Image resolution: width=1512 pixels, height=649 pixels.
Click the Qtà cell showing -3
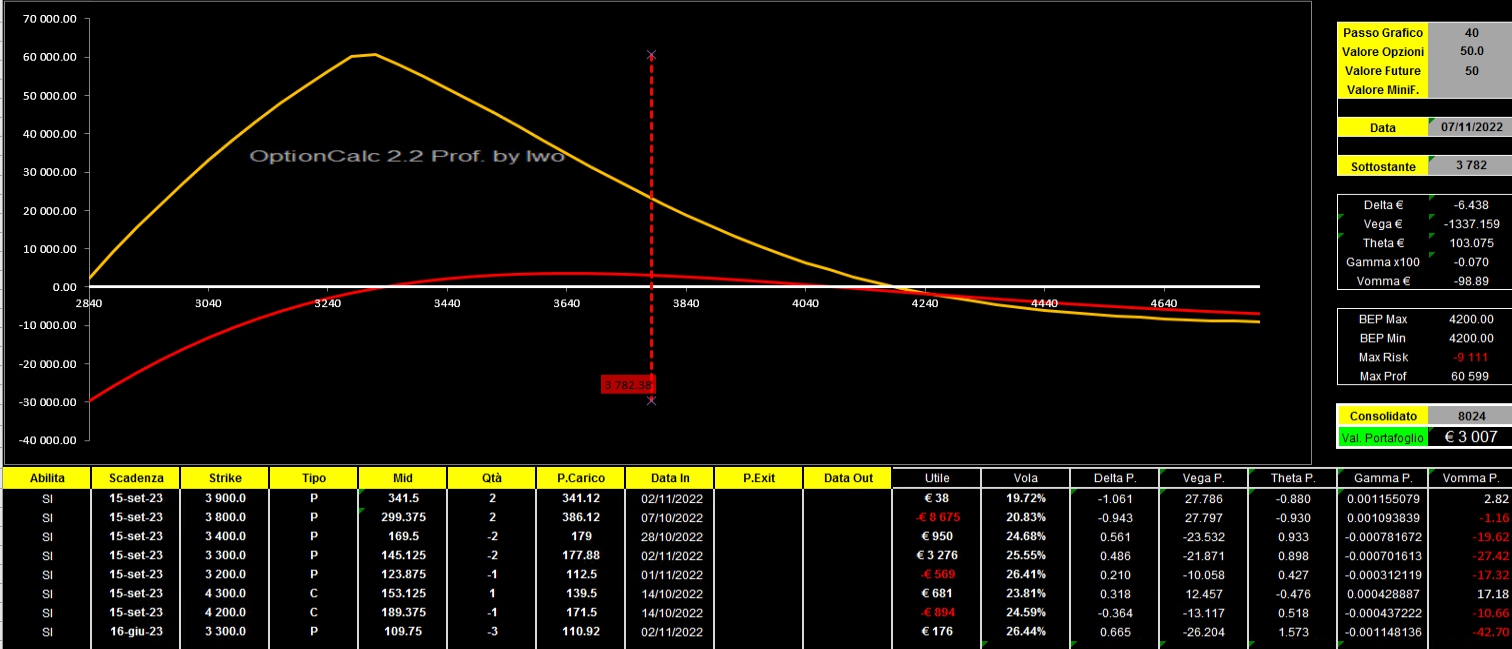[x=491, y=631]
